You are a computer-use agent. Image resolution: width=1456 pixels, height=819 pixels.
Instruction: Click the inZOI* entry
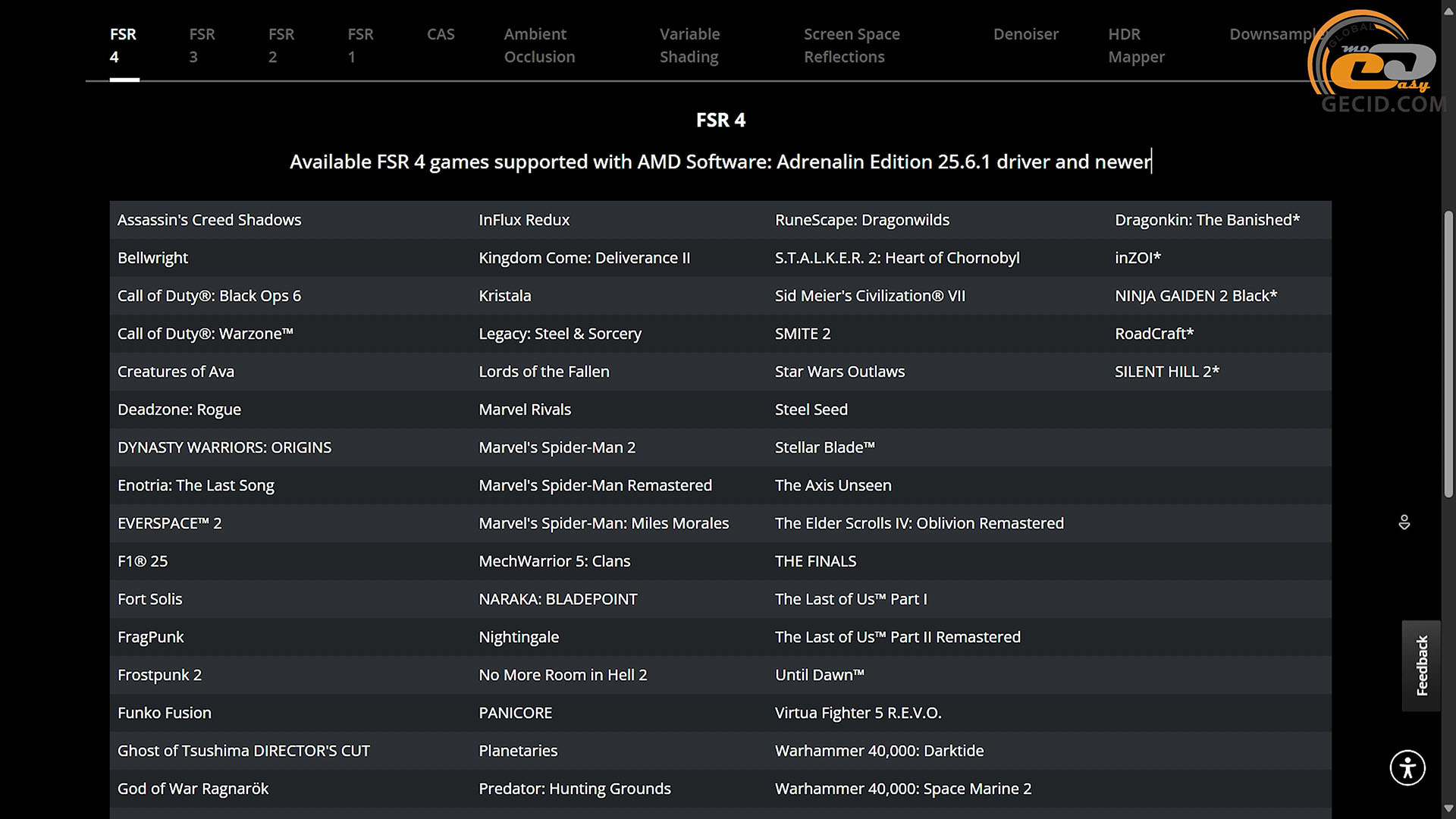(x=1137, y=258)
